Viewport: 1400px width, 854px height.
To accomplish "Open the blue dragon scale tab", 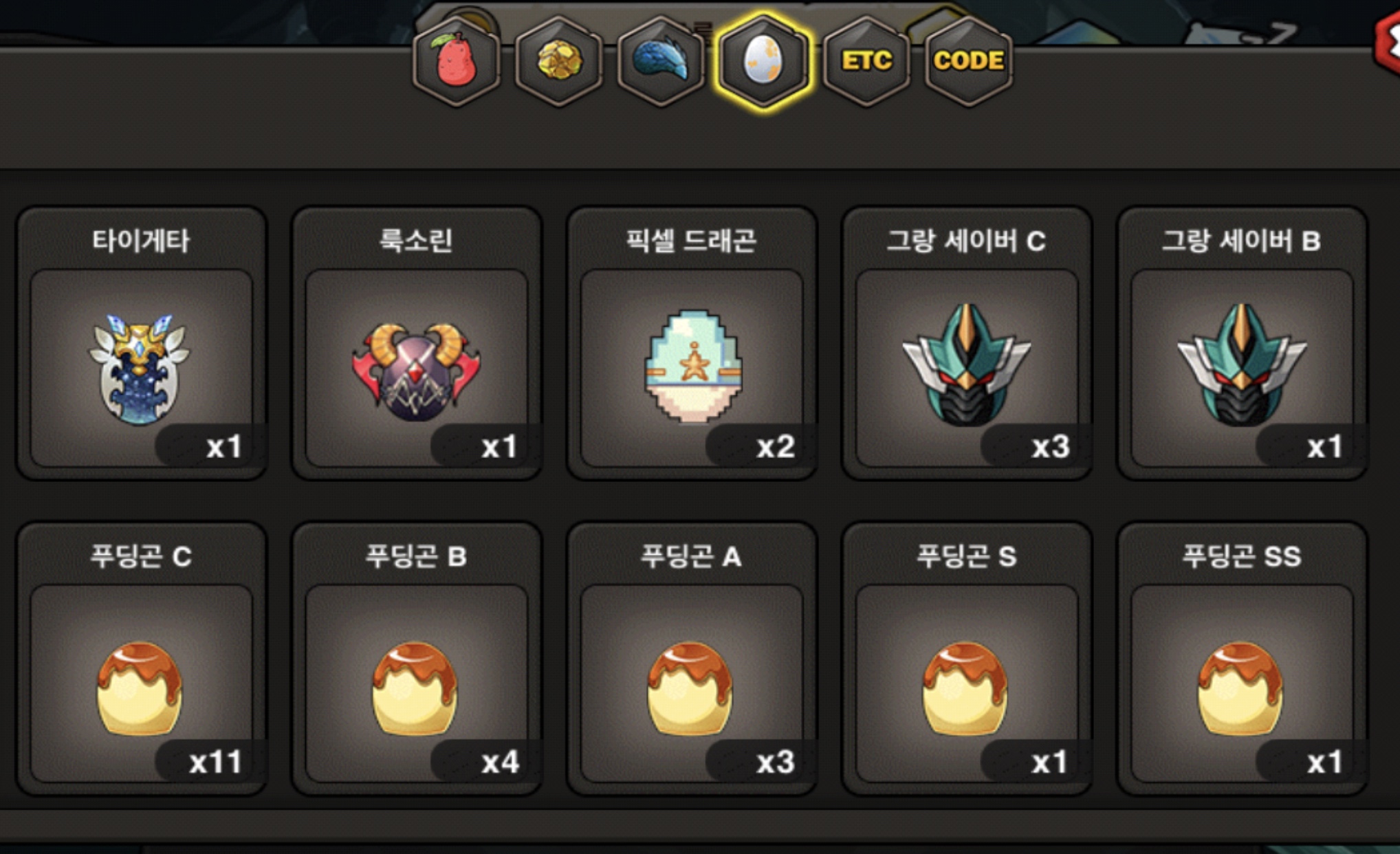I will pyautogui.click(x=661, y=61).
